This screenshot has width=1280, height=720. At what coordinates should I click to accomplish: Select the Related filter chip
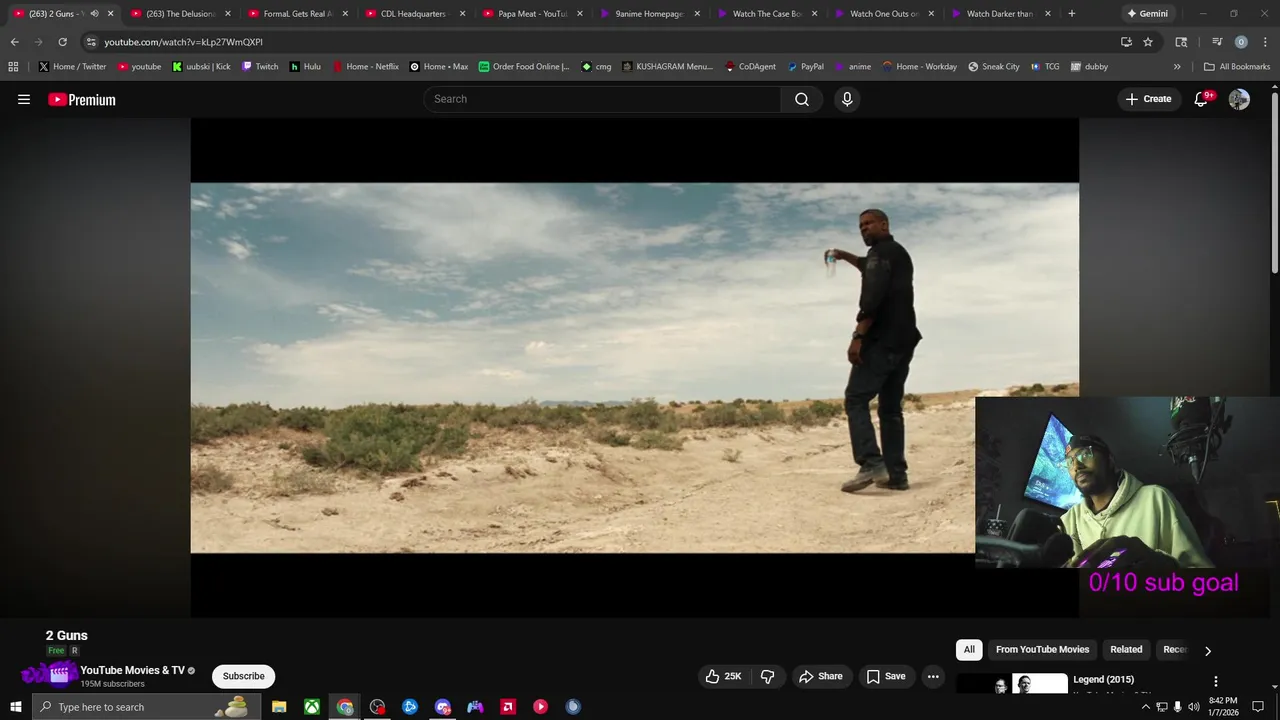pos(1126,650)
